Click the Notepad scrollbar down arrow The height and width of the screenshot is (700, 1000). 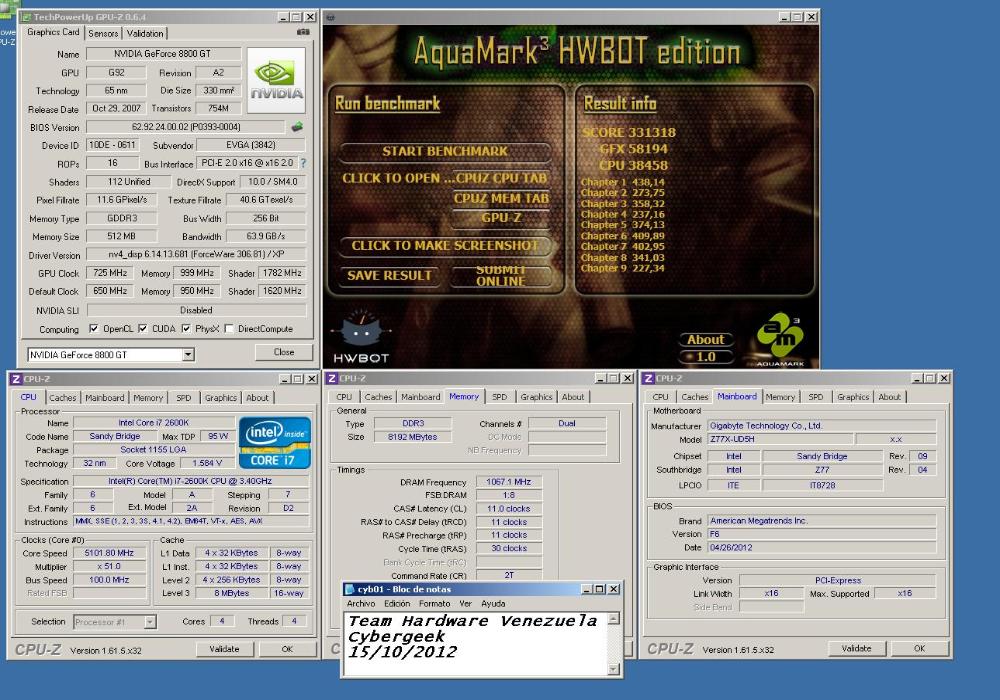click(613, 669)
